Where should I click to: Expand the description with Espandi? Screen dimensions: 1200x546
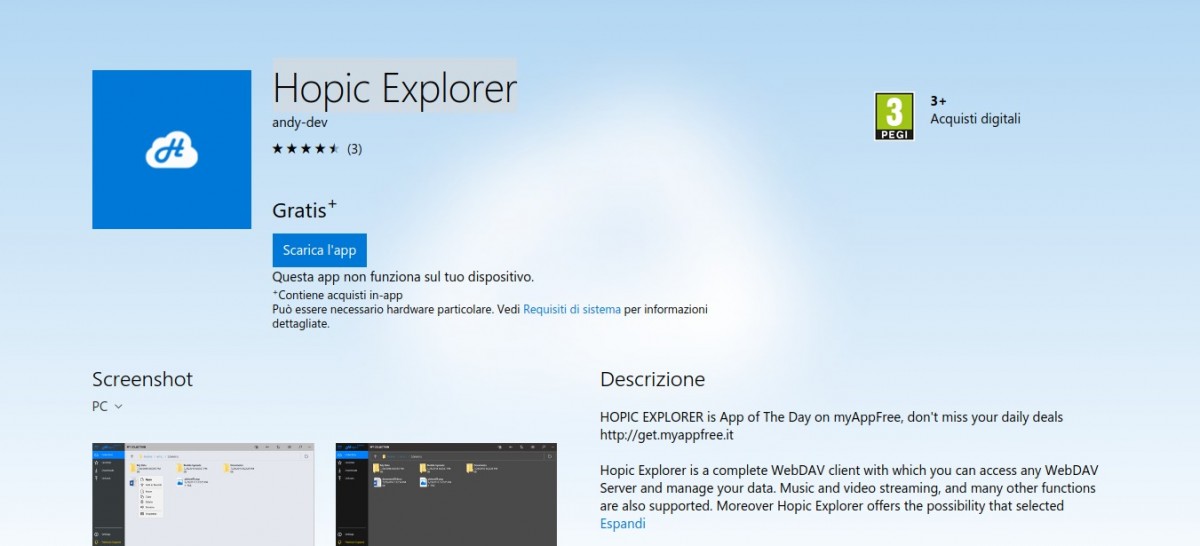pyautogui.click(x=623, y=523)
